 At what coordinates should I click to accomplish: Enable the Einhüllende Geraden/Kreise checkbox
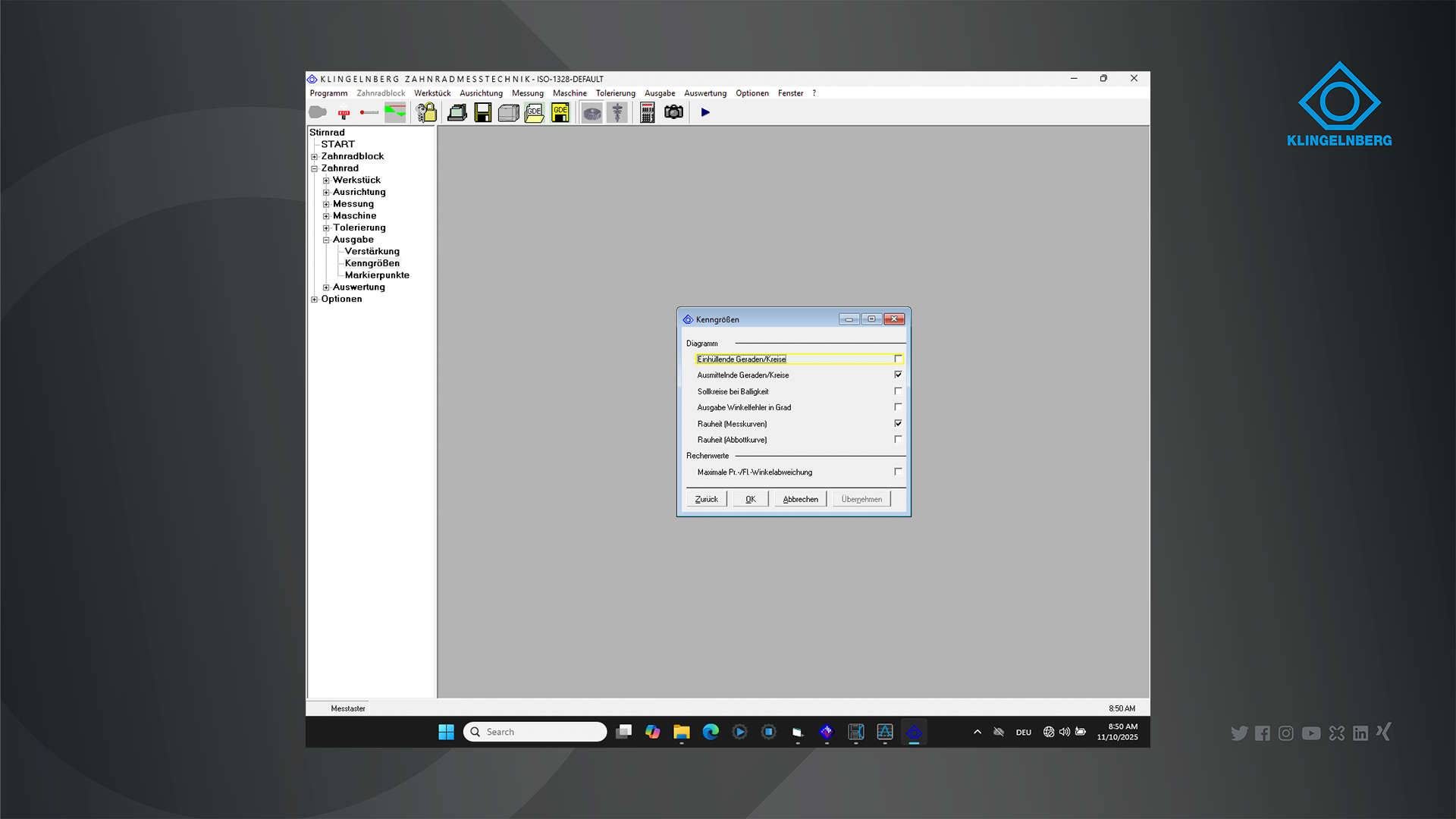coord(898,359)
